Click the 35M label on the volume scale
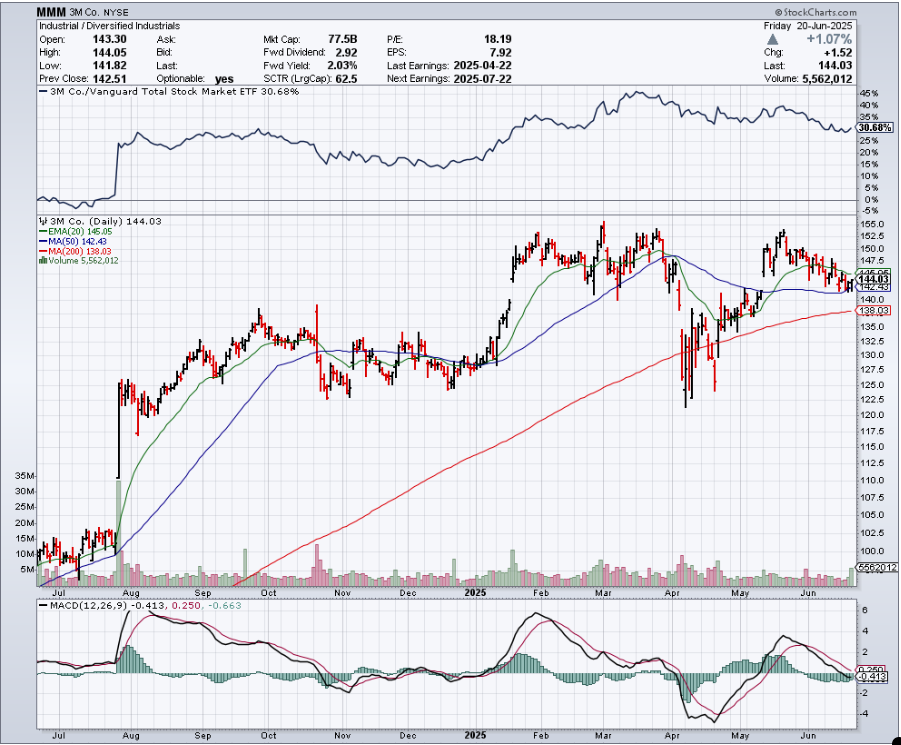 [25, 476]
